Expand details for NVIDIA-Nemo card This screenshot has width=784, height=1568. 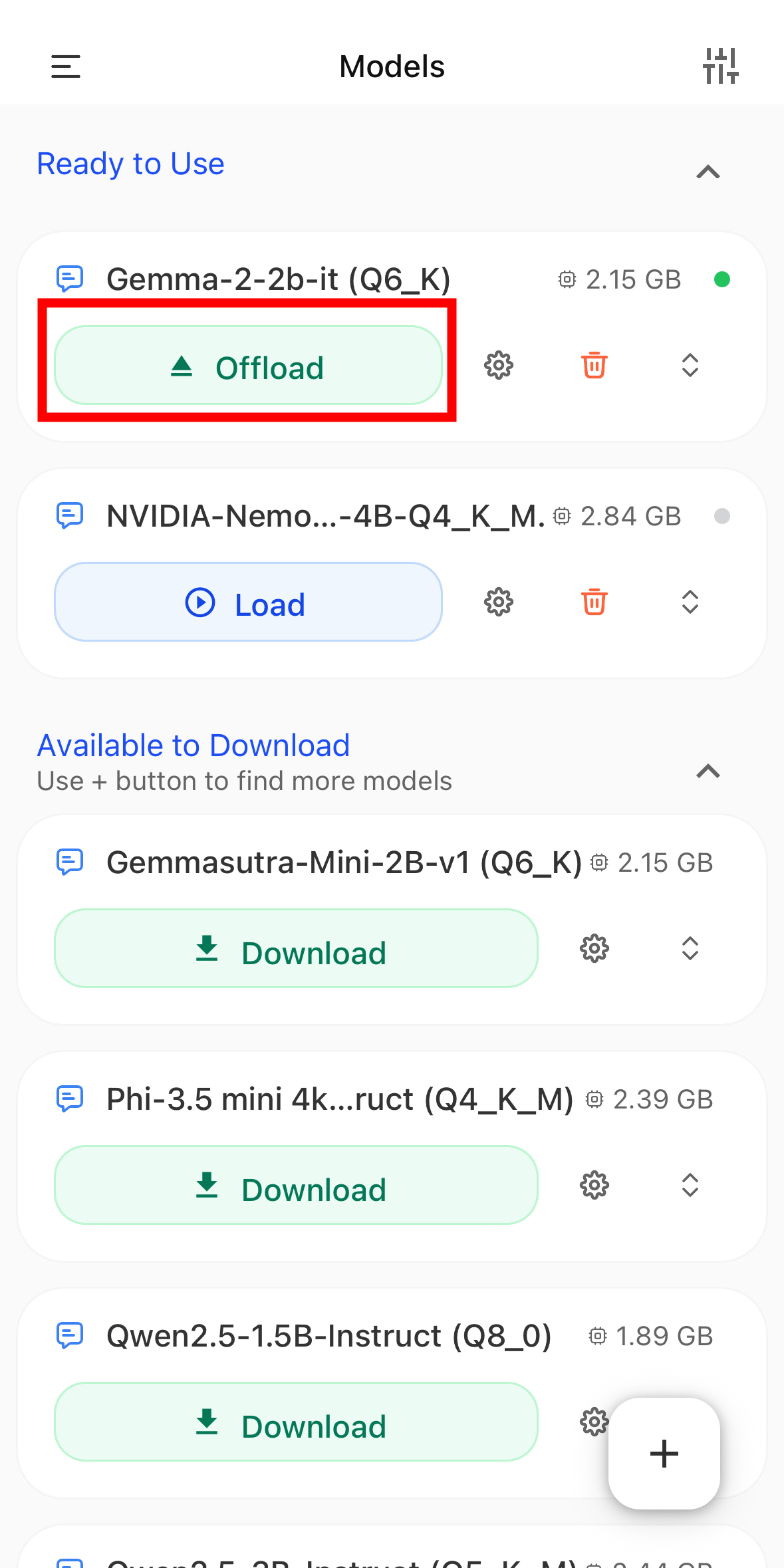click(x=690, y=602)
